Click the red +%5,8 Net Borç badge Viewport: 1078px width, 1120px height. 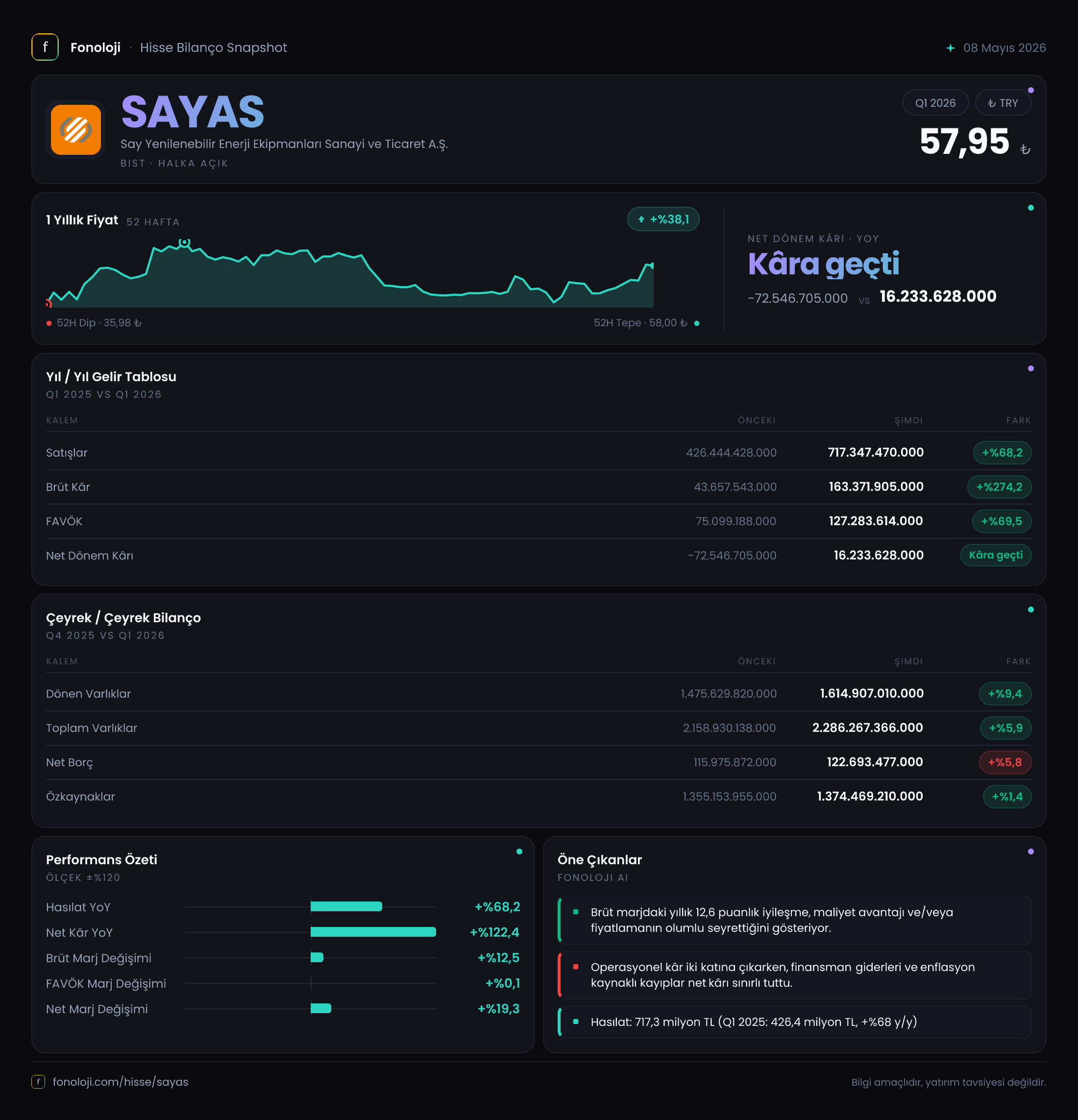[1005, 762]
